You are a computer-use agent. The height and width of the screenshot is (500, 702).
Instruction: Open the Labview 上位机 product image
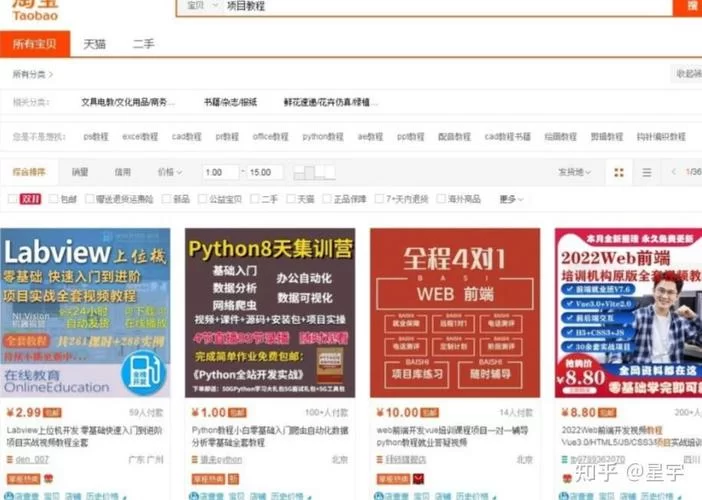85,312
